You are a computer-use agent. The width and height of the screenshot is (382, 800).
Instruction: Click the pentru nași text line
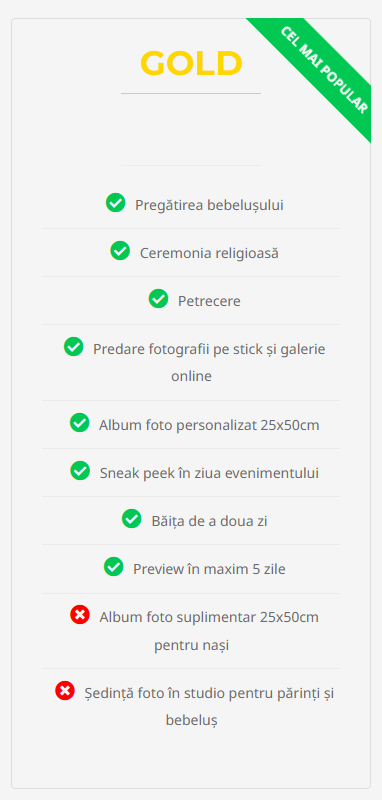[191, 645]
